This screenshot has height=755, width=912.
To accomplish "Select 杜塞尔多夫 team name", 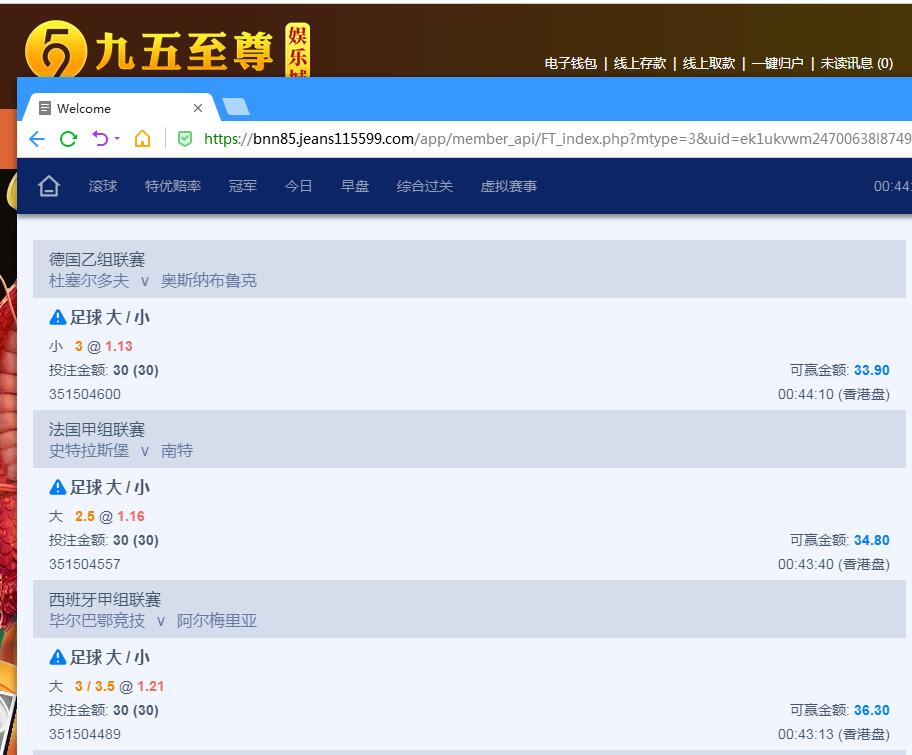I will point(88,280).
